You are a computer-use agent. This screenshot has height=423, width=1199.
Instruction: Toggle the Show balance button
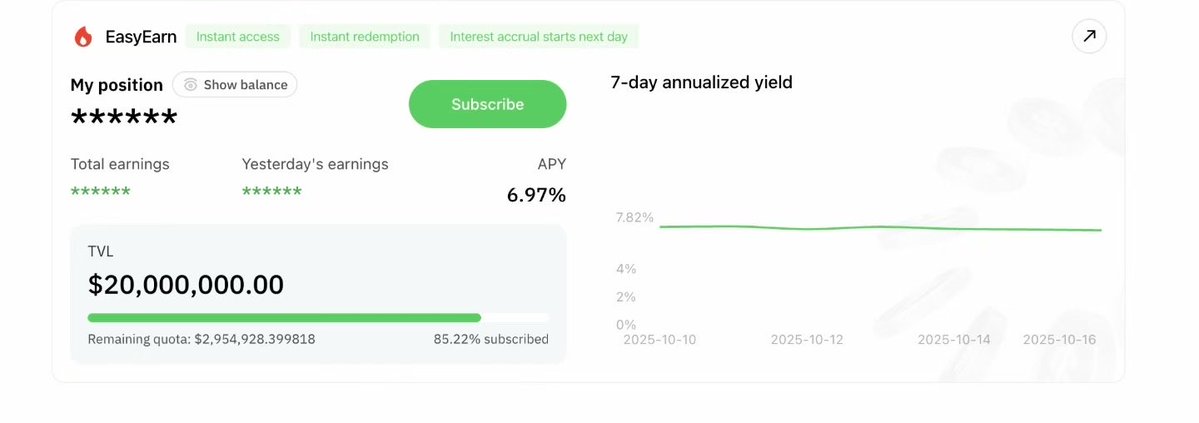pos(235,85)
